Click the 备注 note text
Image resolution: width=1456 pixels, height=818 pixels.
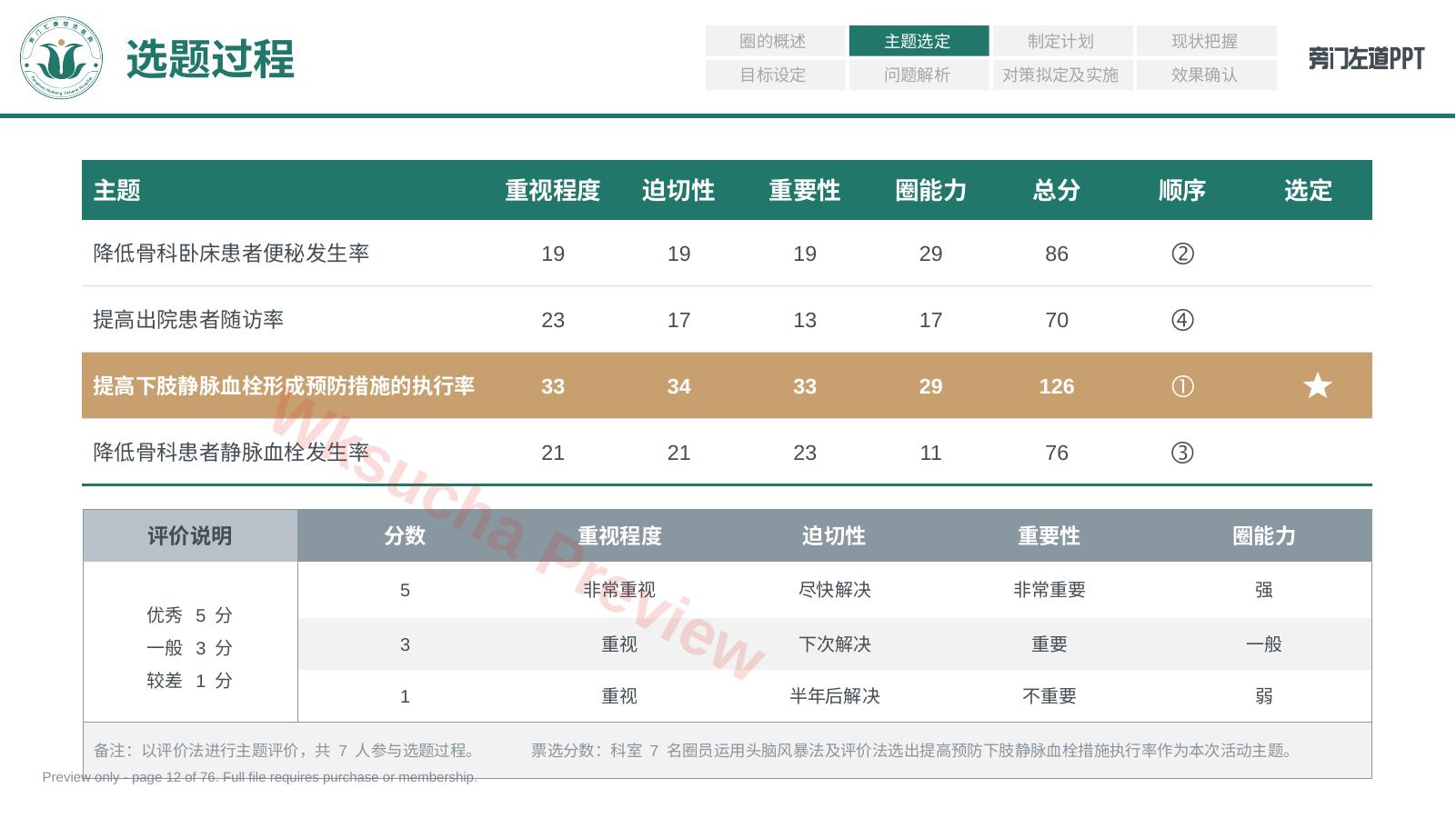click(x=286, y=751)
